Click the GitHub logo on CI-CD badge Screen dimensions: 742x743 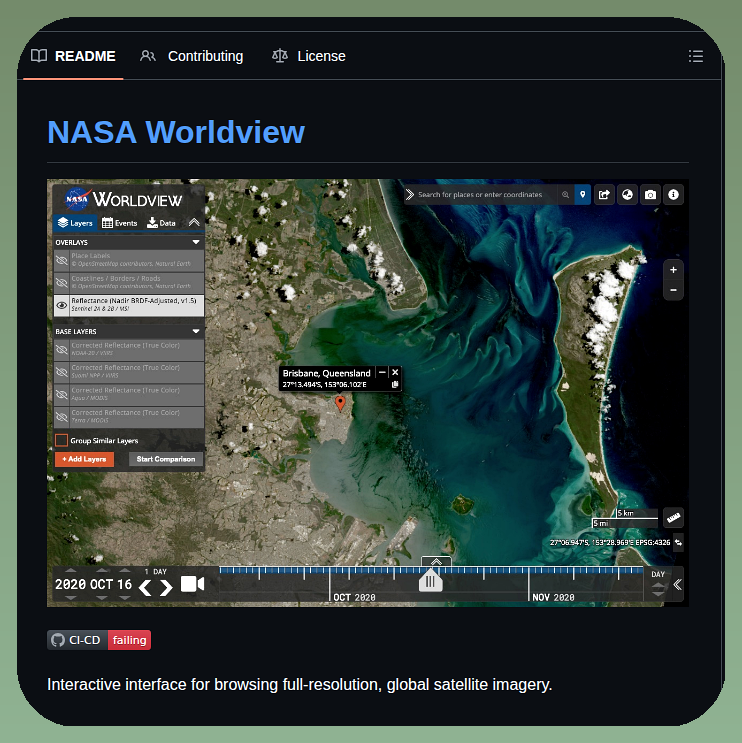(x=58, y=640)
